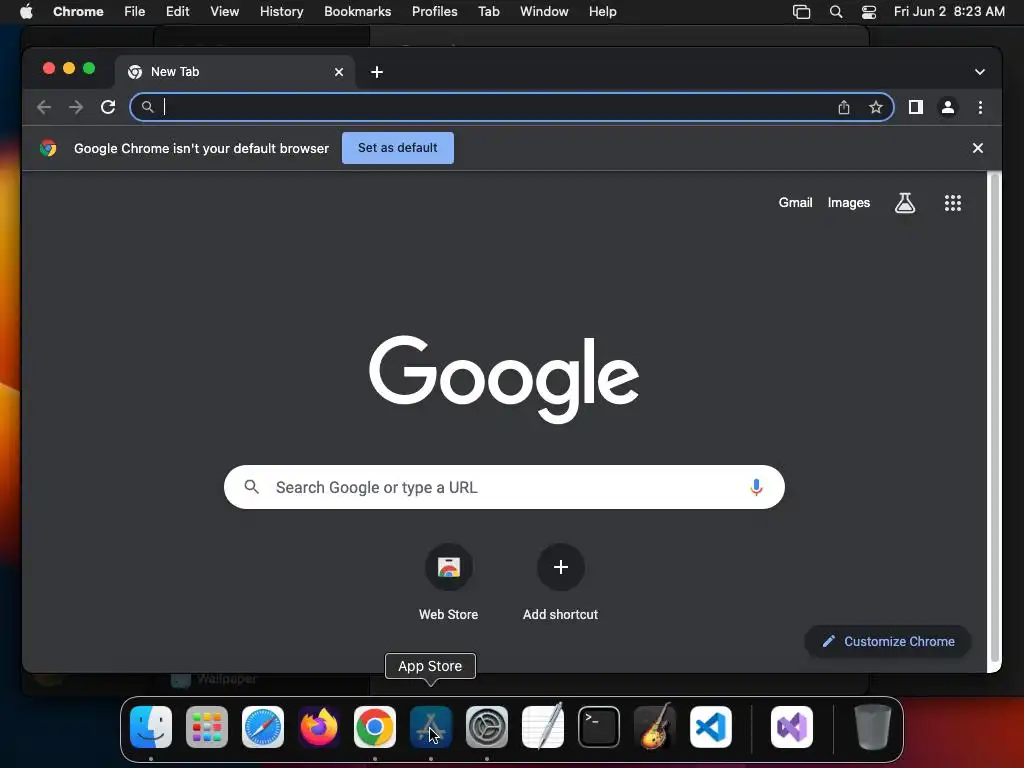Close the New Tab tab
1024x768 pixels.
point(338,72)
